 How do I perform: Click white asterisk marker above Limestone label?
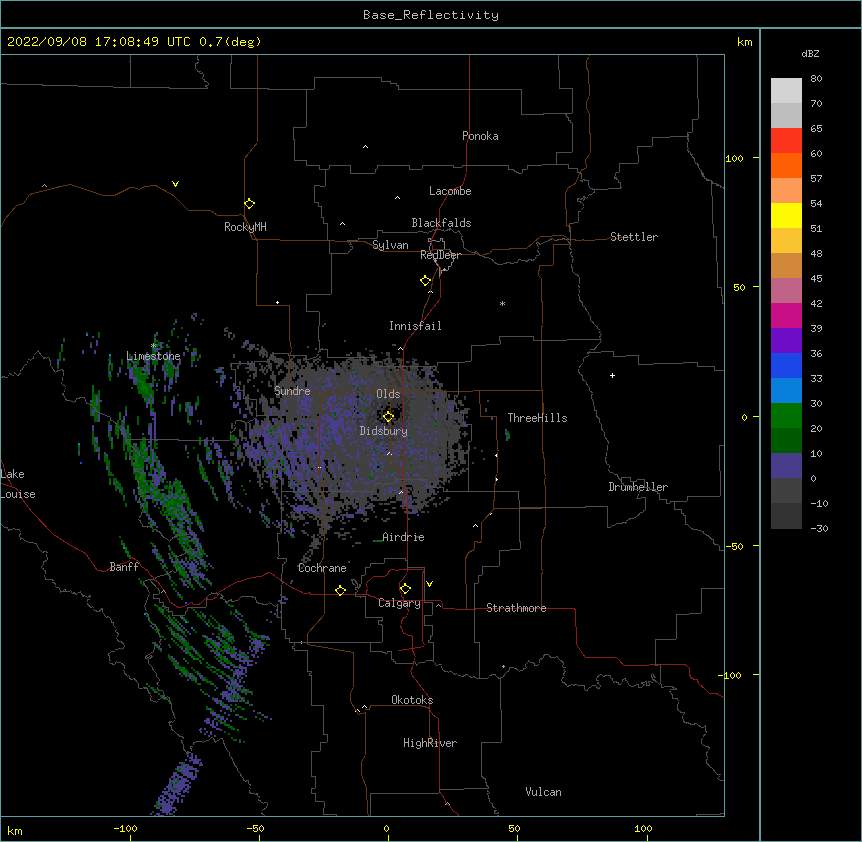(x=154, y=346)
